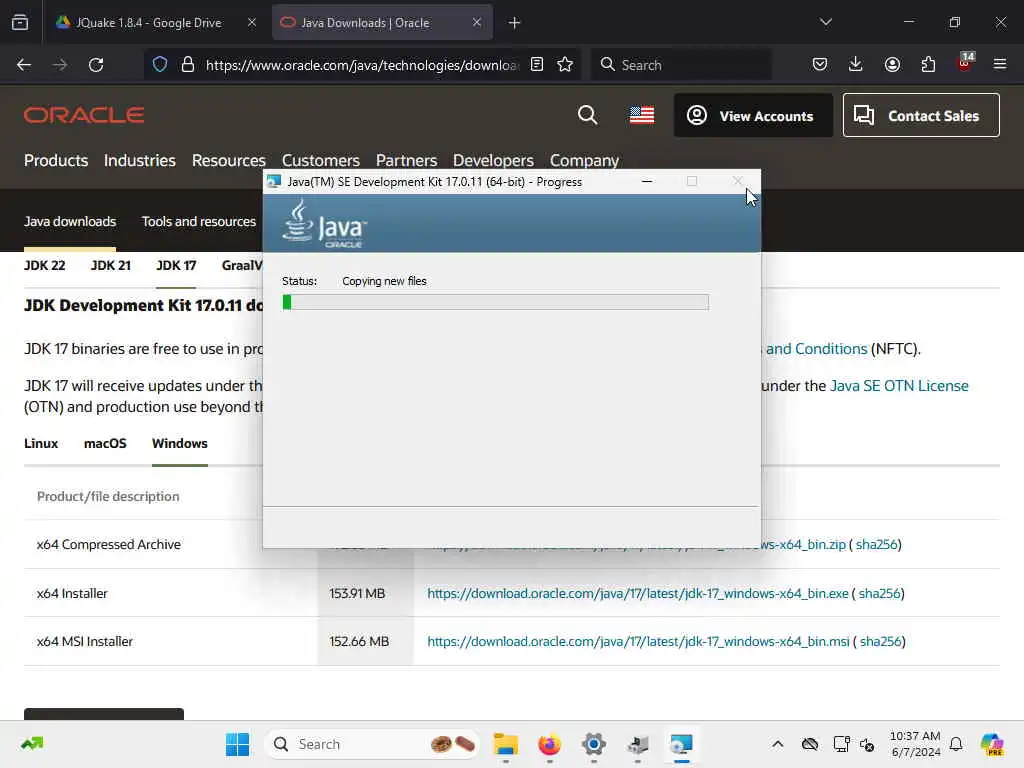Image resolution: width=1024 pixels, height=768 pixels.
Task: Open the Resources menu
Action: 229,161
